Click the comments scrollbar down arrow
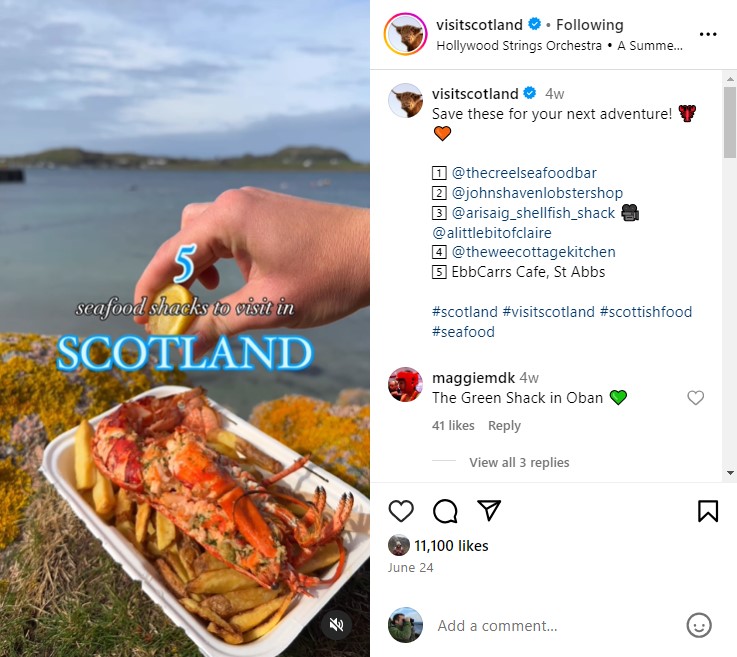This screenshot has width=737, height=657. point(730,473)
